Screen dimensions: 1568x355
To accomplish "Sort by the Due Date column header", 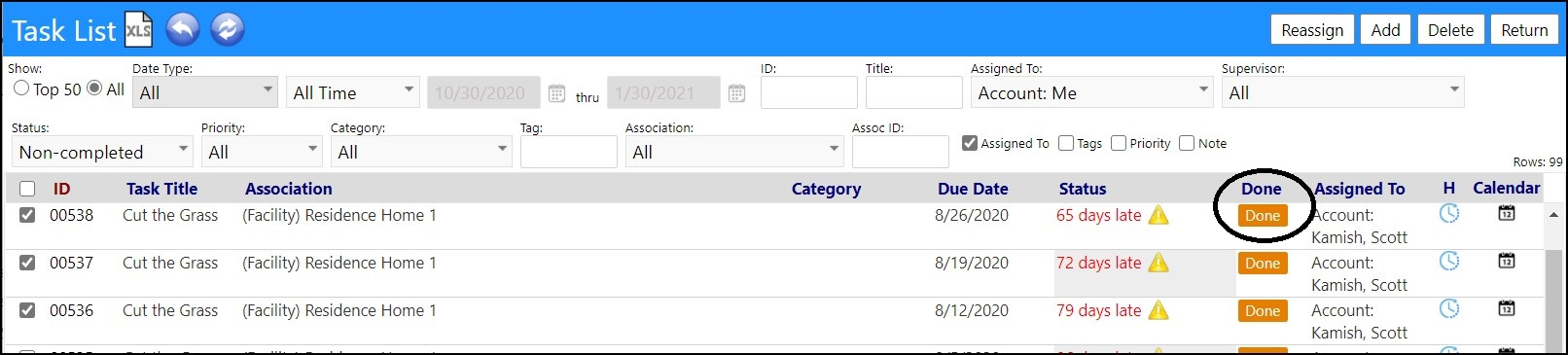I will [x=973, y=189].
